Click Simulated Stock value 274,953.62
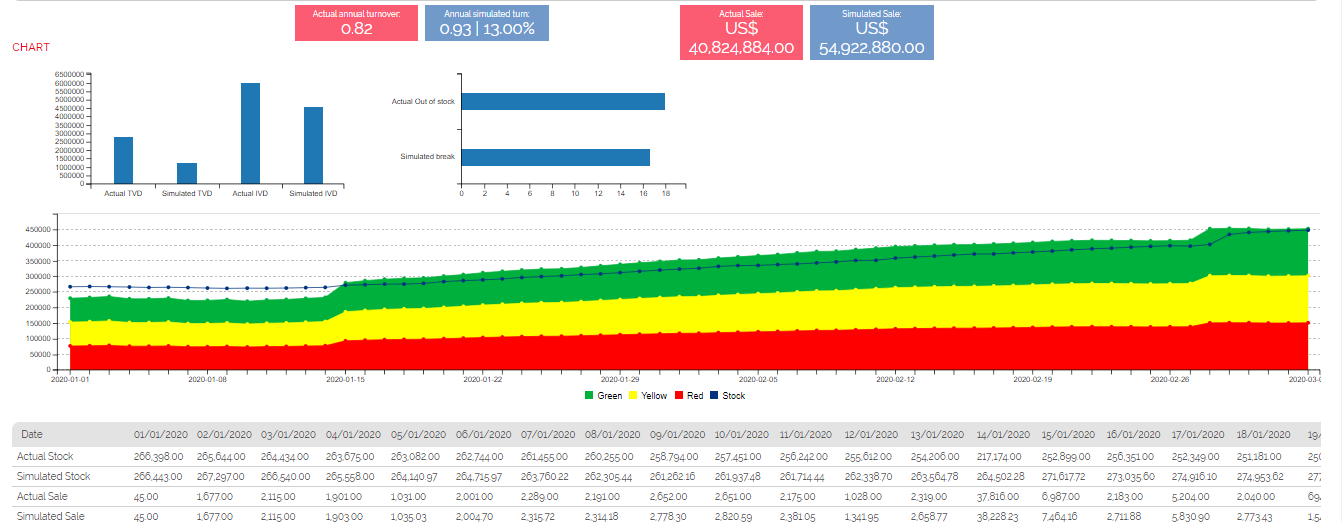1342x522 pixels. point(1264,476)
